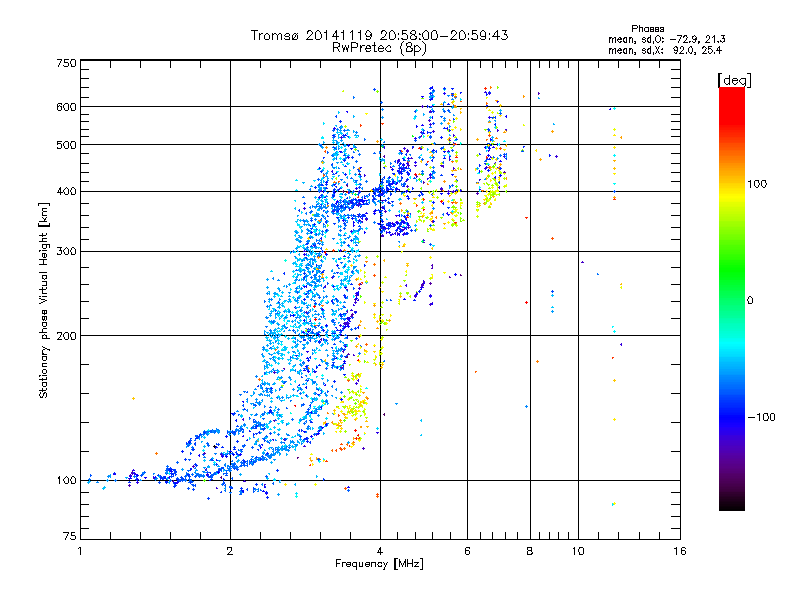
Task: Click the y-axis title 'Stationary phase Virtual Height [km]'
Action: click(43, 300)
